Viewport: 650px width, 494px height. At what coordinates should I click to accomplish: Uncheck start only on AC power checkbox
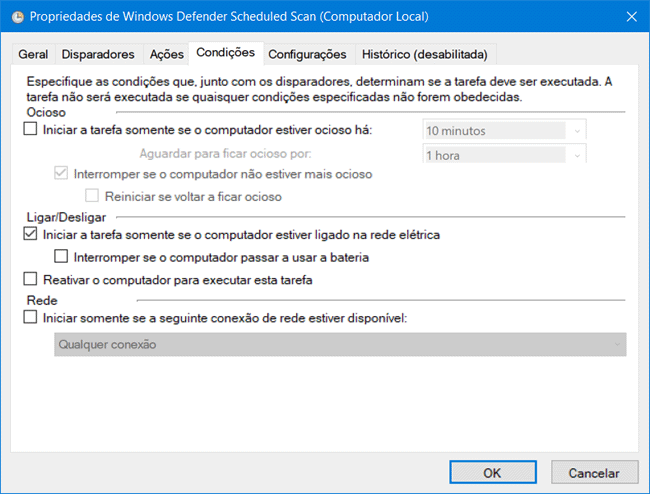29,235
